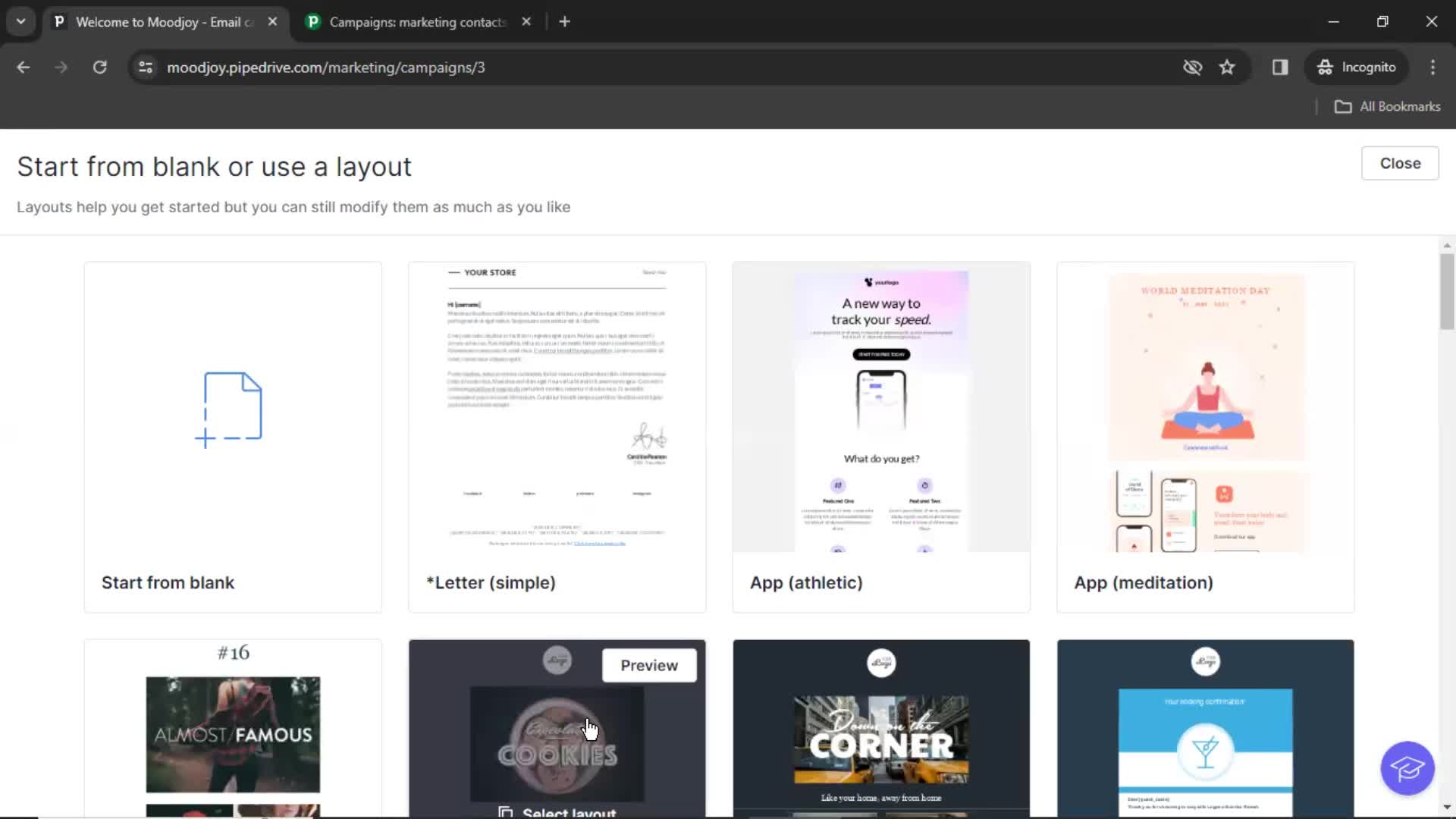Pick the Almost Famous layout
The width and height of the screenshot is (1456, 819).
click(x=233, y=729)
